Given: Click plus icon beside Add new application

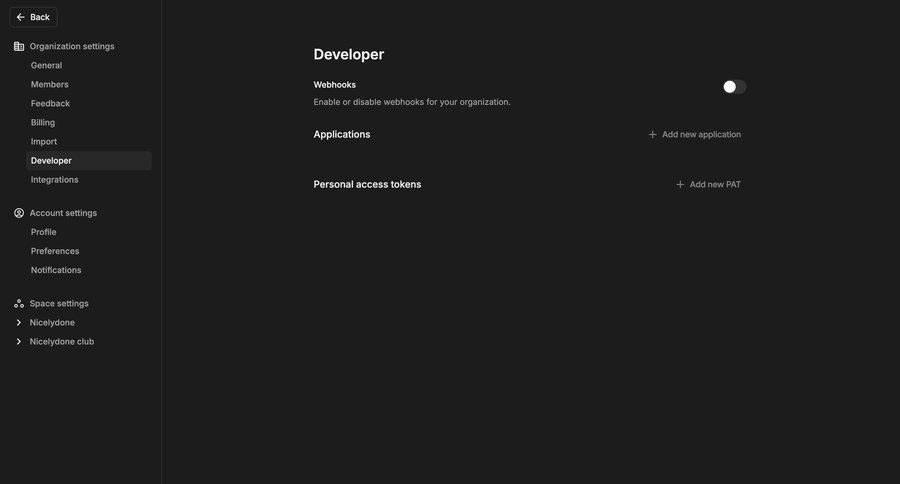Looking at the screenshot, I should pyautogui.click(x=653, y=134).
